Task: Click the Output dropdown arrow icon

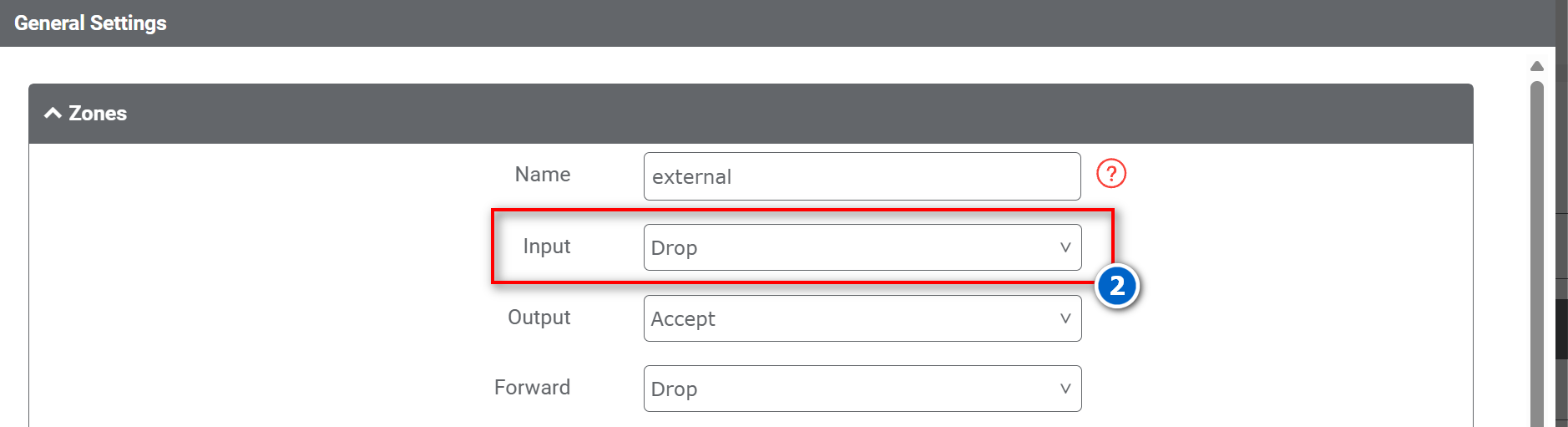Action: pos(1065,318)
